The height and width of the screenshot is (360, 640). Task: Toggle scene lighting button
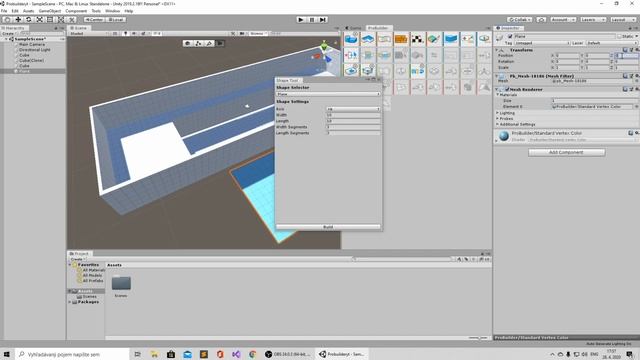click(126, 33)
